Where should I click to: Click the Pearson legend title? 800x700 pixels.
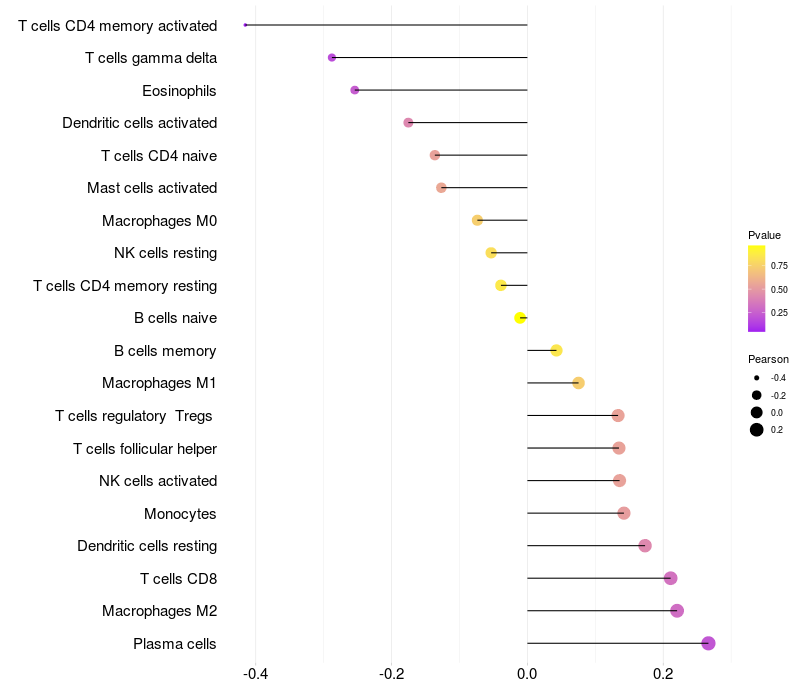(768, 359)
